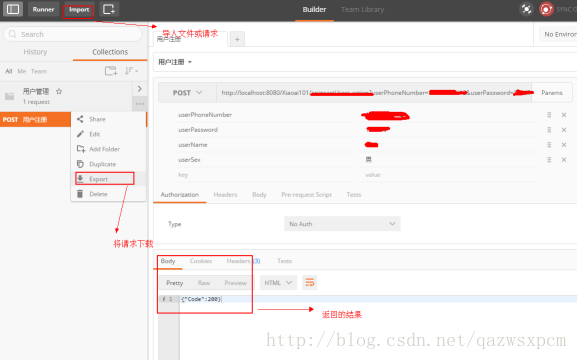The image size is (577, 360).
Task: Choose Share from the context menu
Action: point(109,119)
